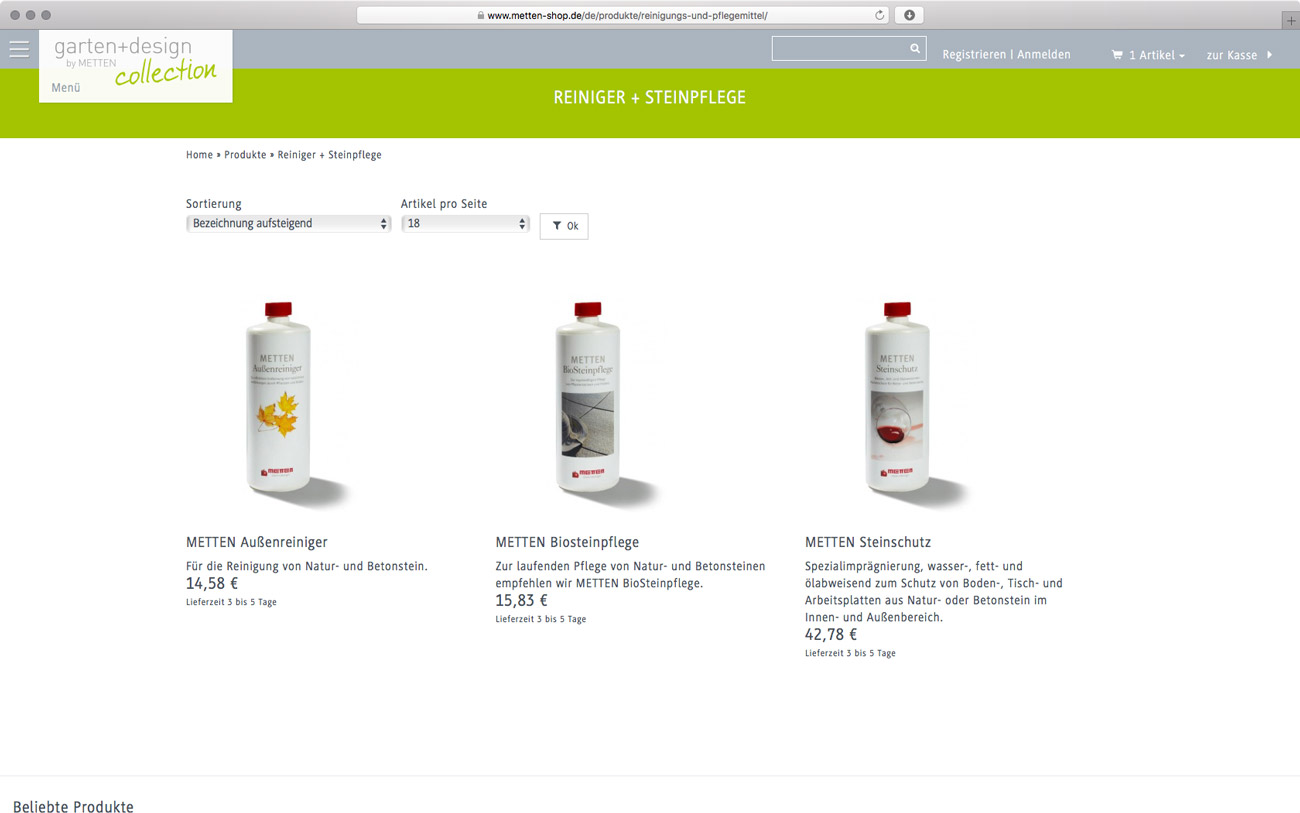Click the zur Kasse arrow icon
The image size is (1300, 813).
click(1270, 55)
